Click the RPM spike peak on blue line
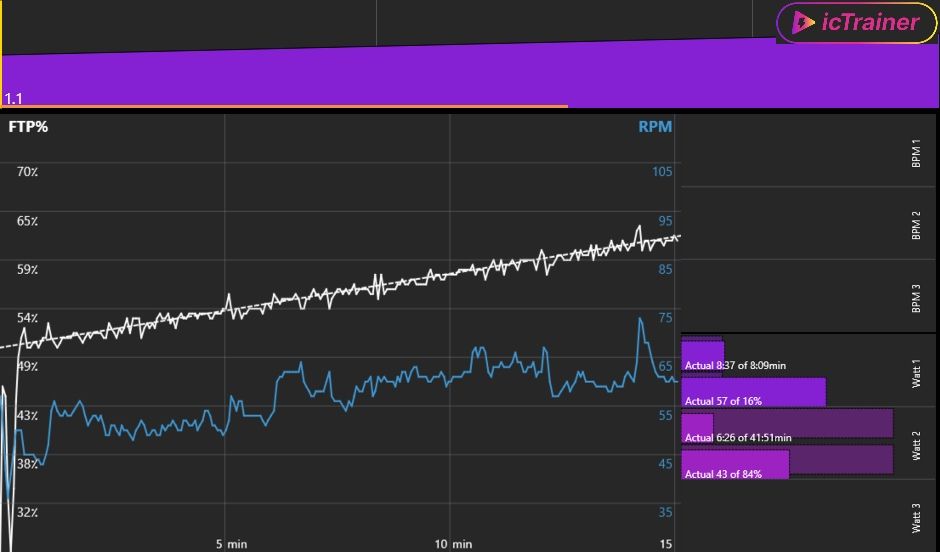This screenshot has height=552, width=940. click(x=639, y=320)
